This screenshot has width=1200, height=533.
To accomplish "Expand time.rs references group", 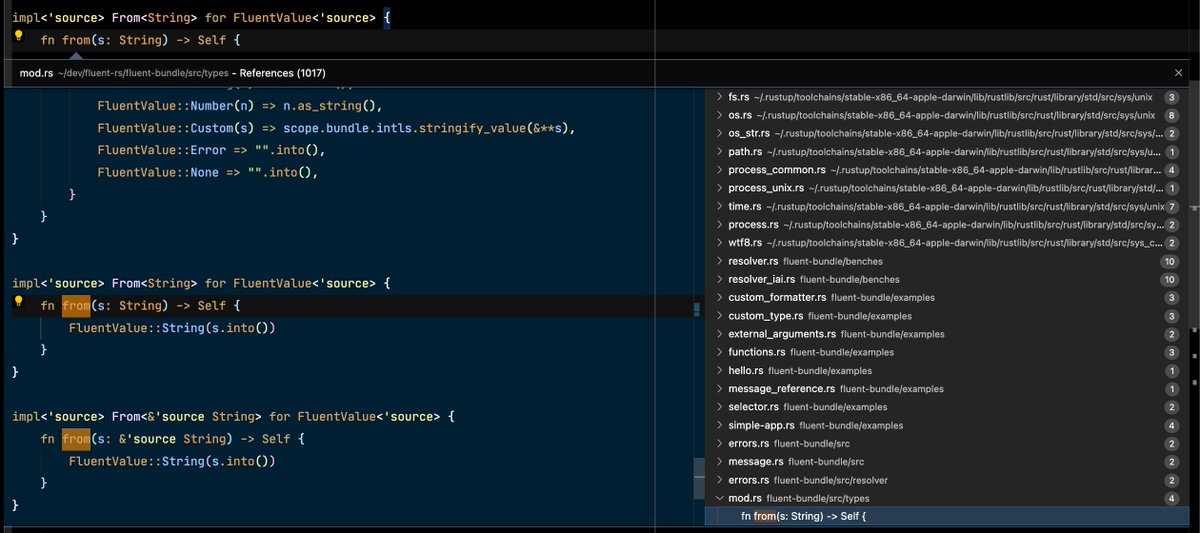I will click(x=720, y=206).
